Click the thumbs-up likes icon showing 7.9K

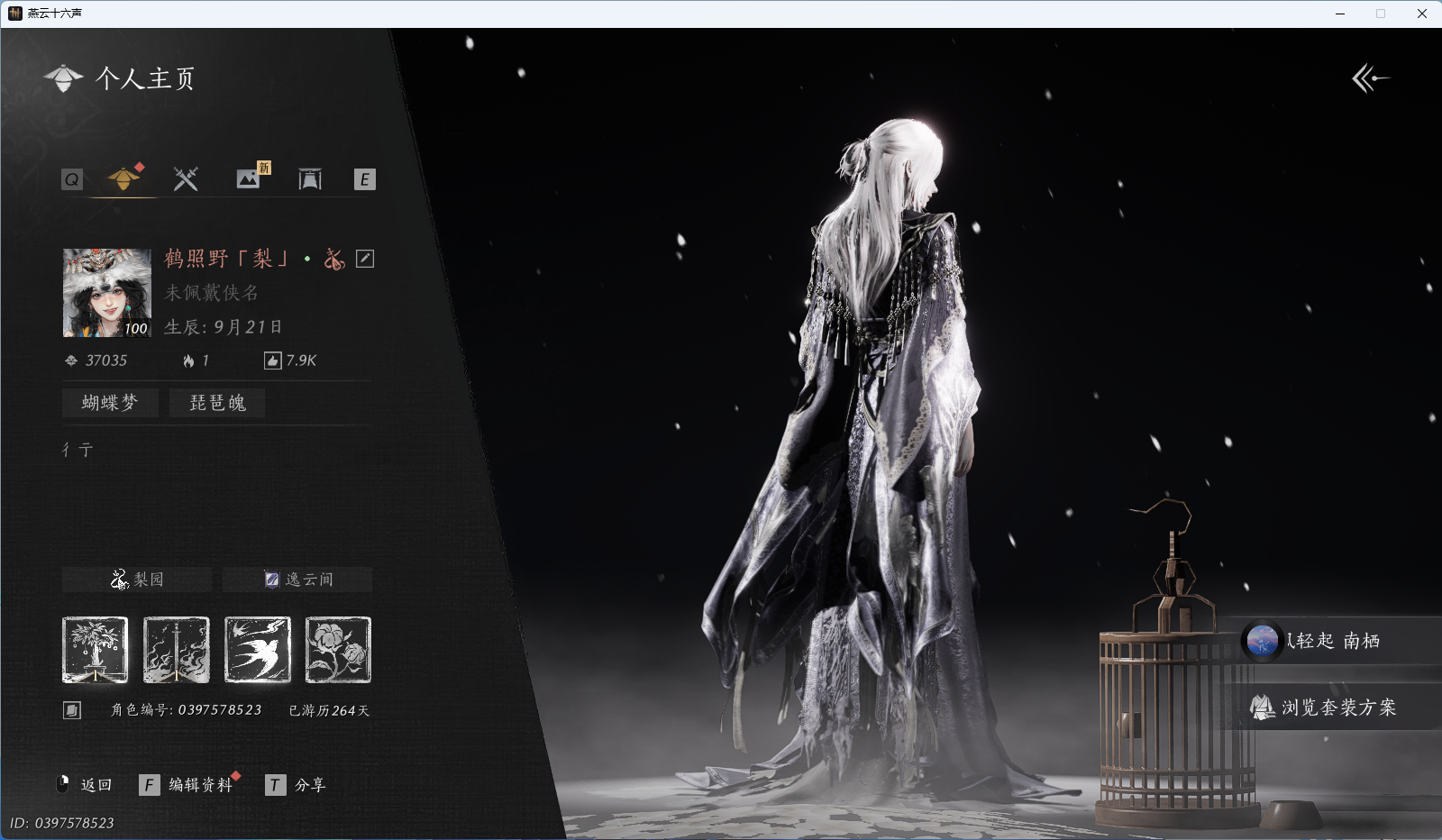(272, 361)
